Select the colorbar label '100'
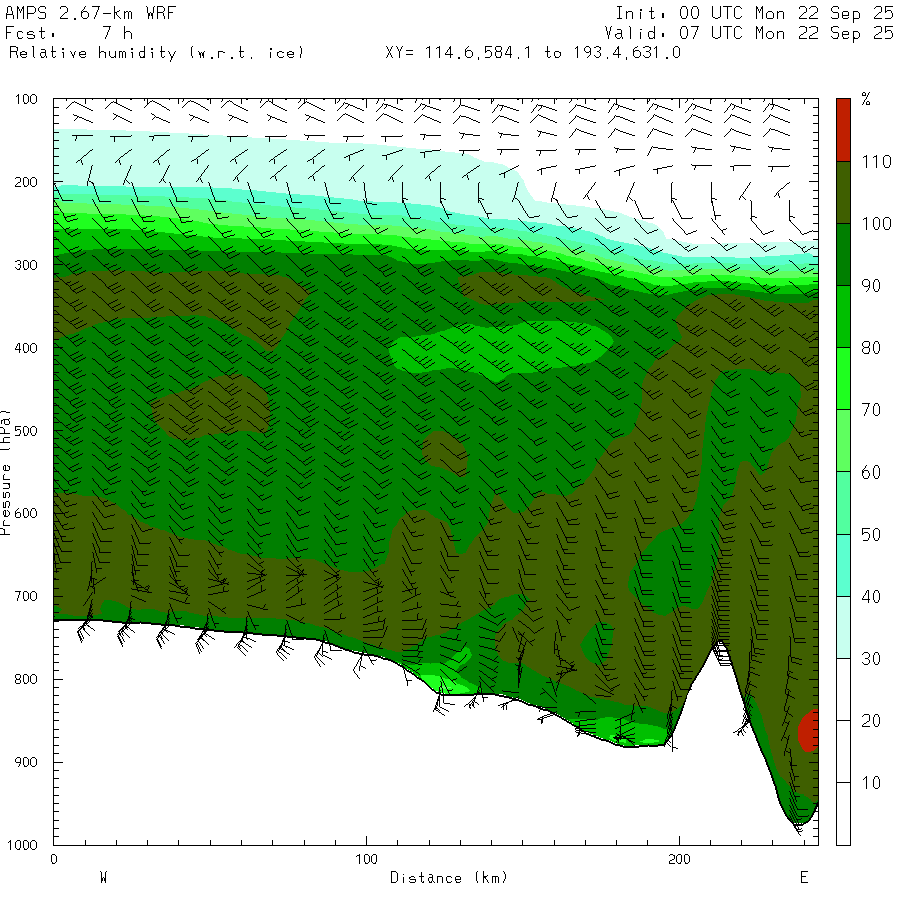The height and width of the screenshot is (900, 900). [x=876, y=224]
